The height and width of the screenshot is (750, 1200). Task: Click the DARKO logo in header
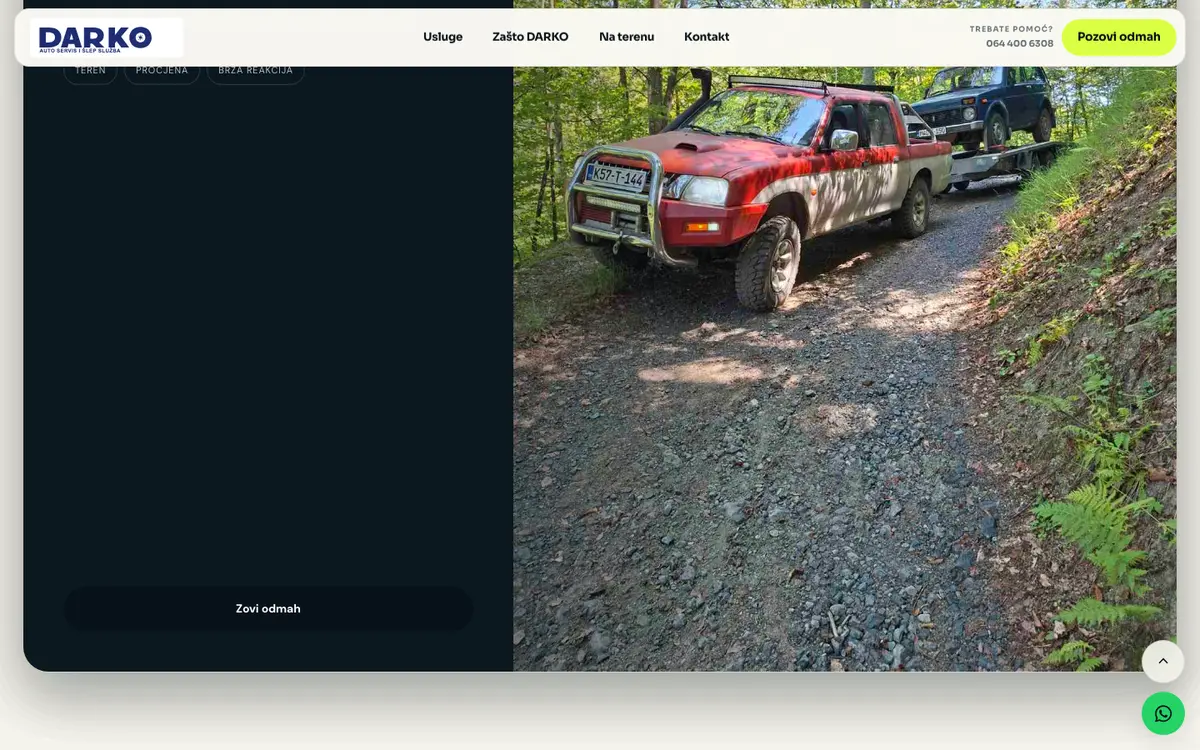tap(106, 38)
